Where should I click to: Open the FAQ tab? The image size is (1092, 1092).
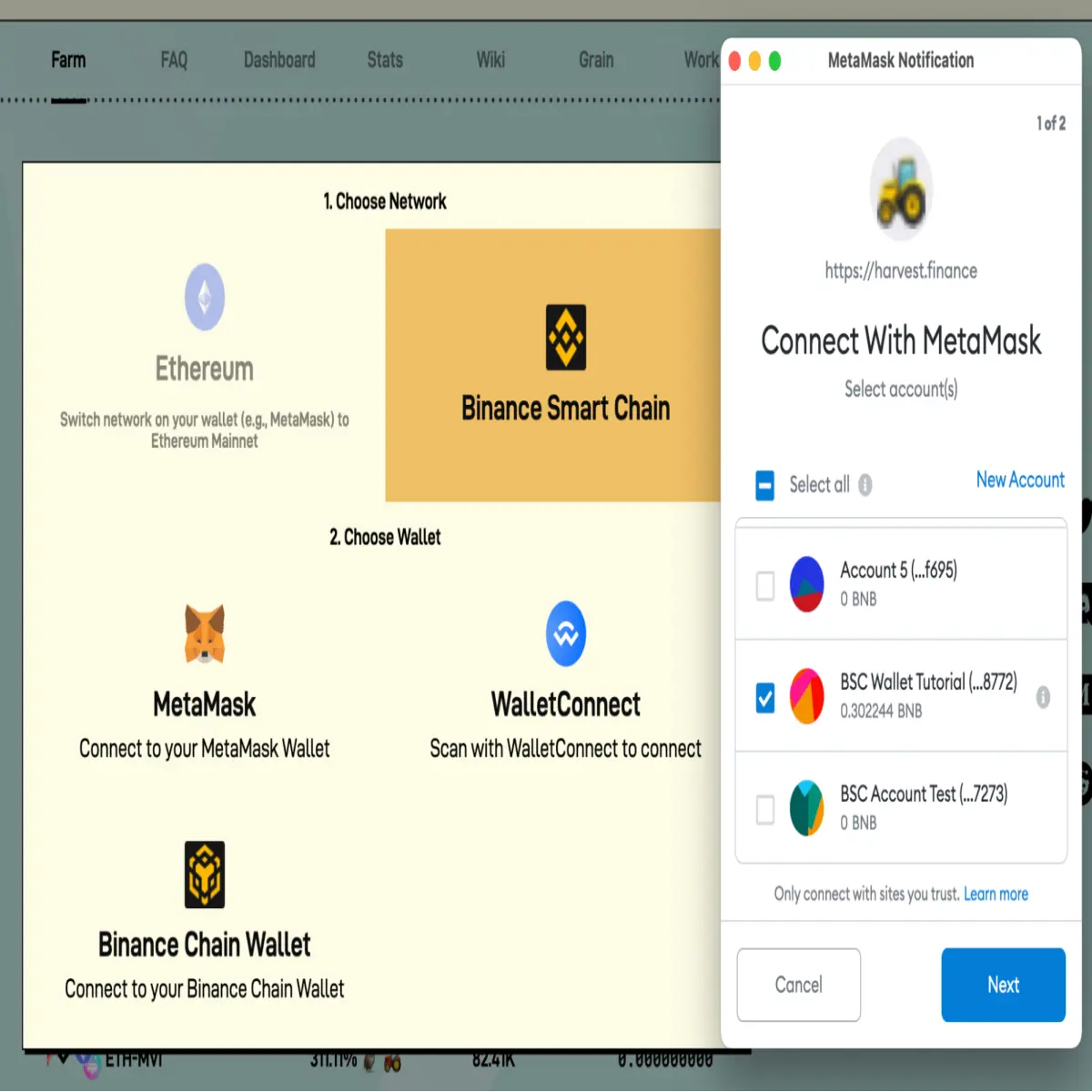[174, 60]
